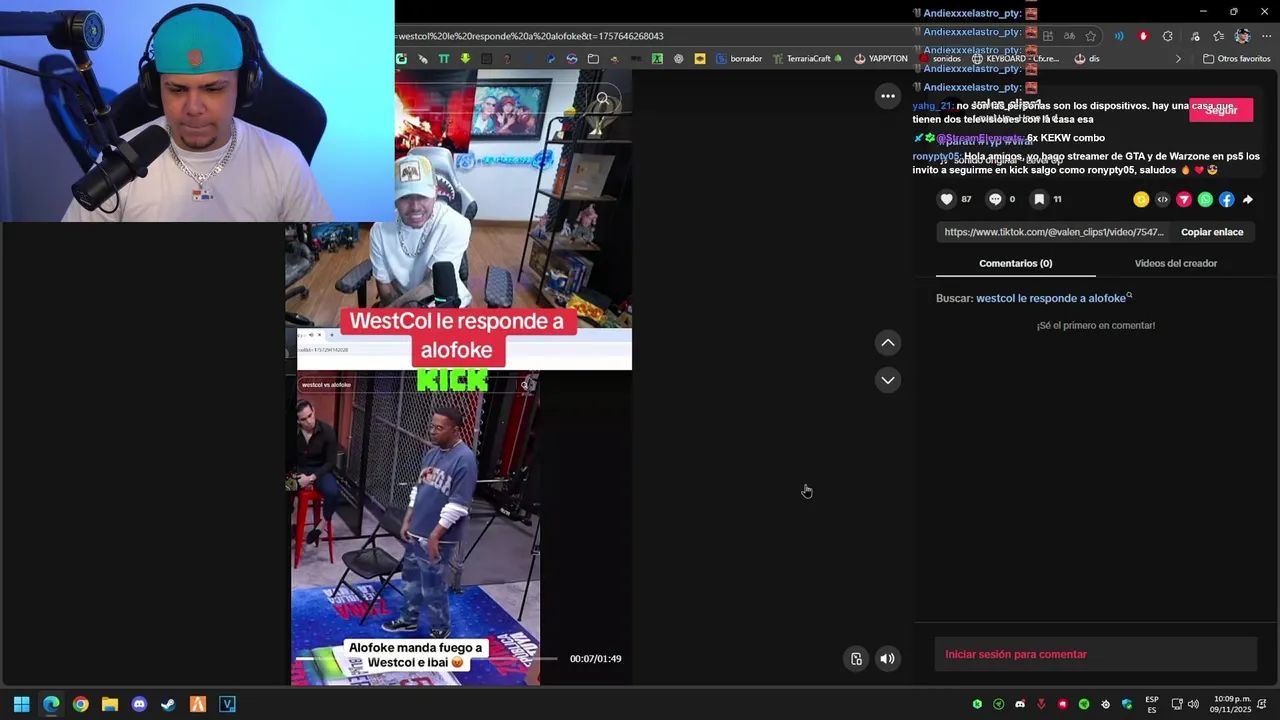Click the Spotify tray icon
The image size is (1280, 720).
point(1084,704)
